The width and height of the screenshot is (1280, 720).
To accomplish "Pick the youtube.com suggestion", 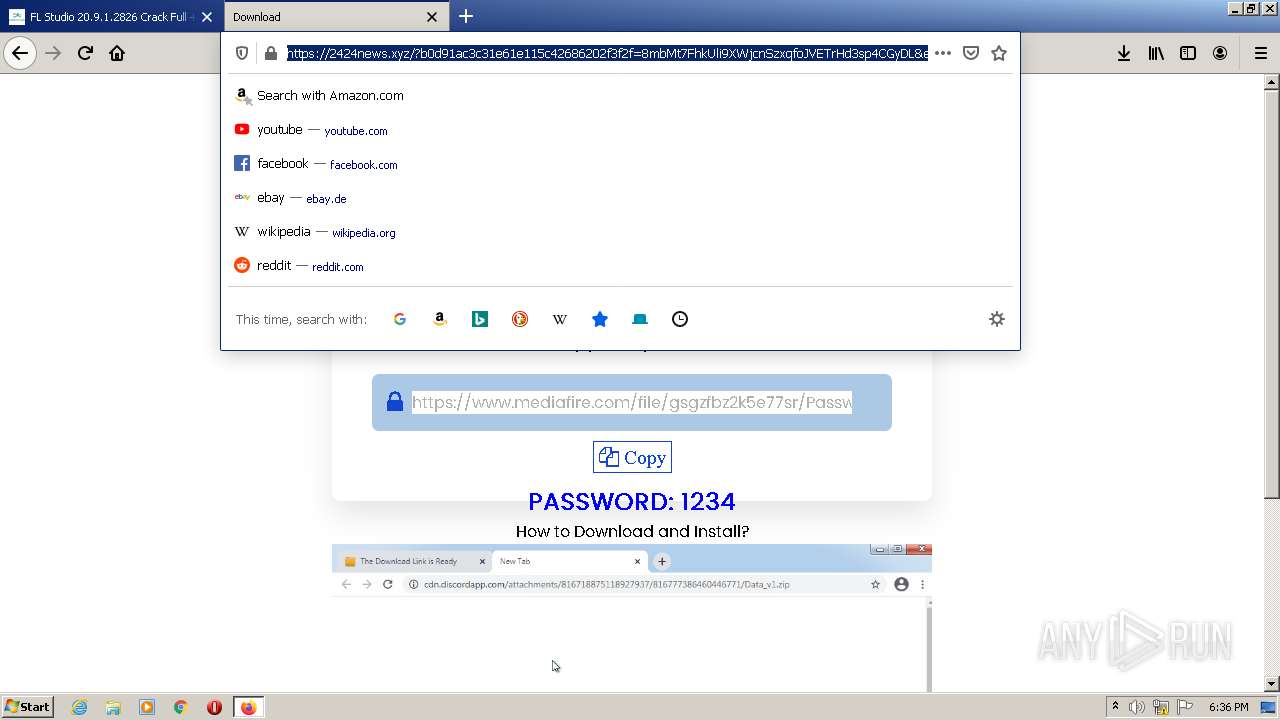I will click(620, 130).
